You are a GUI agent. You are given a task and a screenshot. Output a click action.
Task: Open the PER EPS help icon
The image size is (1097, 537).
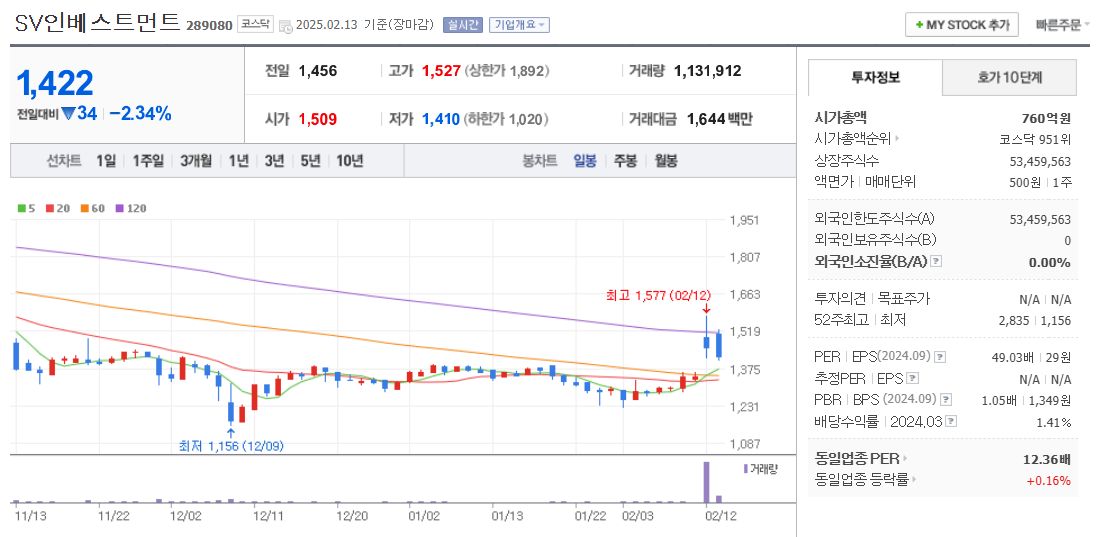pos(940,357)
